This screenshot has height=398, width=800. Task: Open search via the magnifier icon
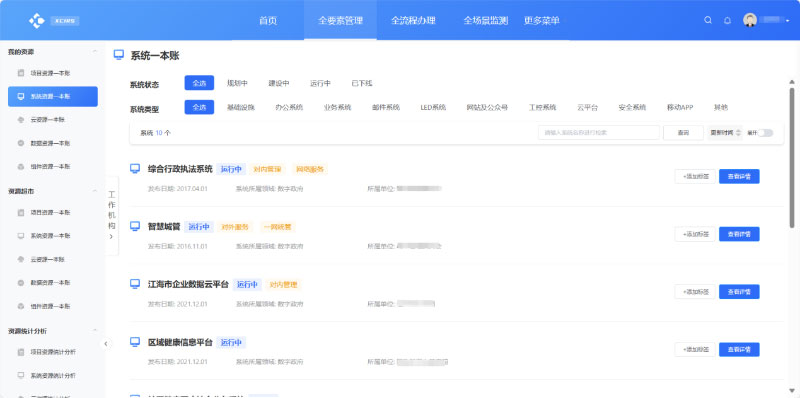point(708,20)
